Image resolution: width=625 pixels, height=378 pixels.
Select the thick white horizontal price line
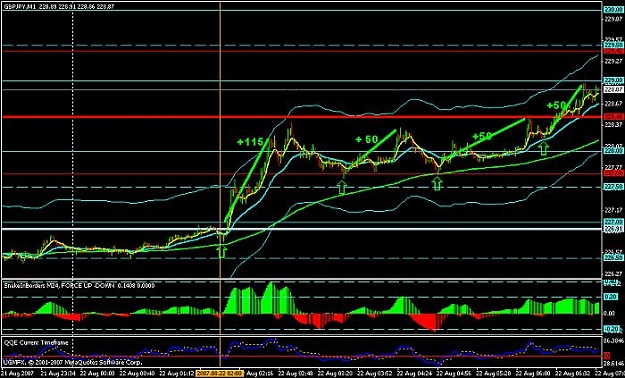303,229
